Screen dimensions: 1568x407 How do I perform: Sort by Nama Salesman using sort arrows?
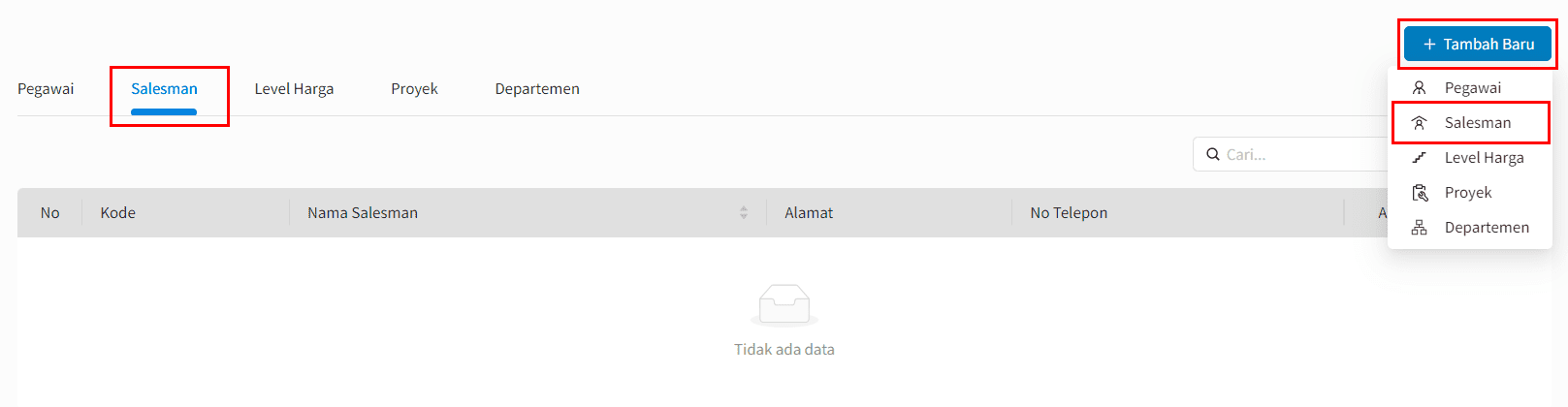pos(744,212)
